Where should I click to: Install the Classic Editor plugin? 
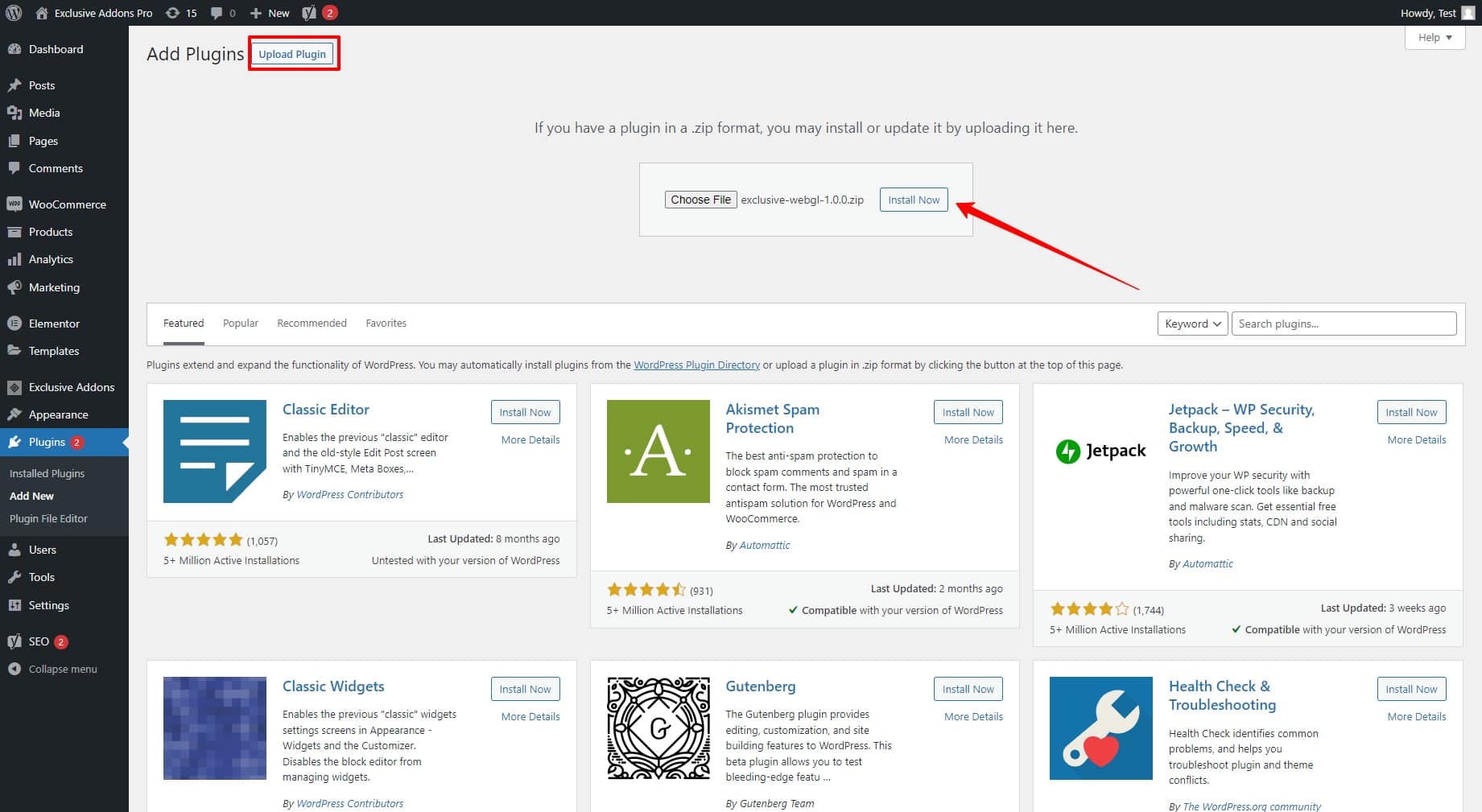point(525,412)
